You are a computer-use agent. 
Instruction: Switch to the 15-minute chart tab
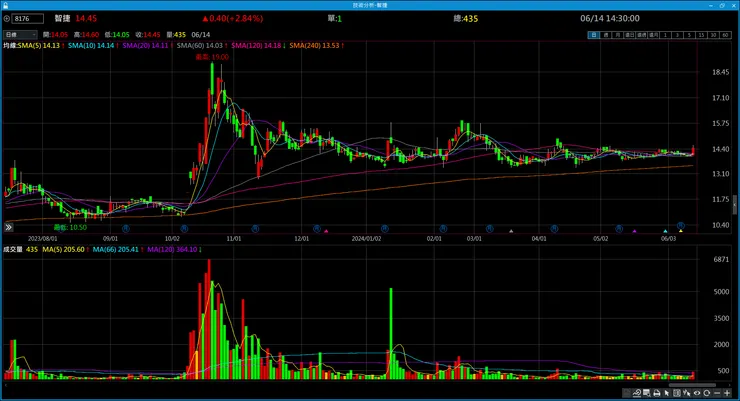coord(701,35)
